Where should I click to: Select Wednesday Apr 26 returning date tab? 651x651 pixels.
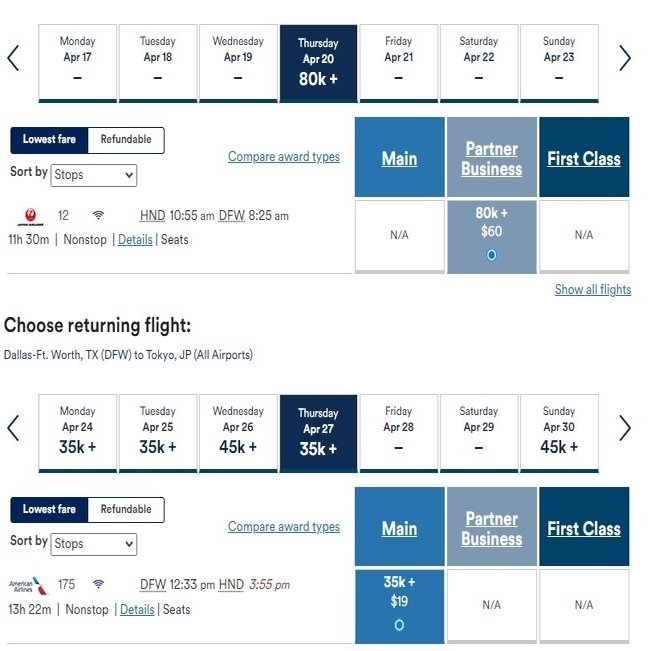point(238,432)
